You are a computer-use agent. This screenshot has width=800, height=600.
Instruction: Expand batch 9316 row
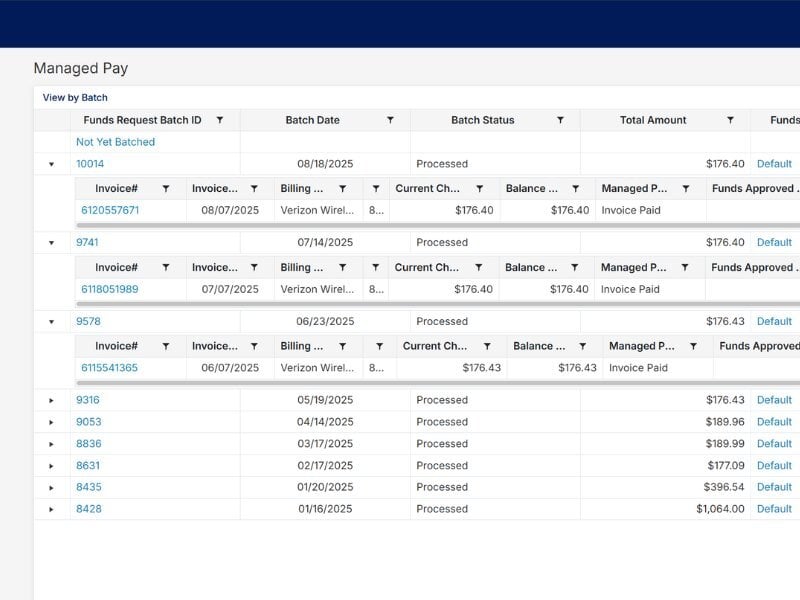tap(52, 400)
